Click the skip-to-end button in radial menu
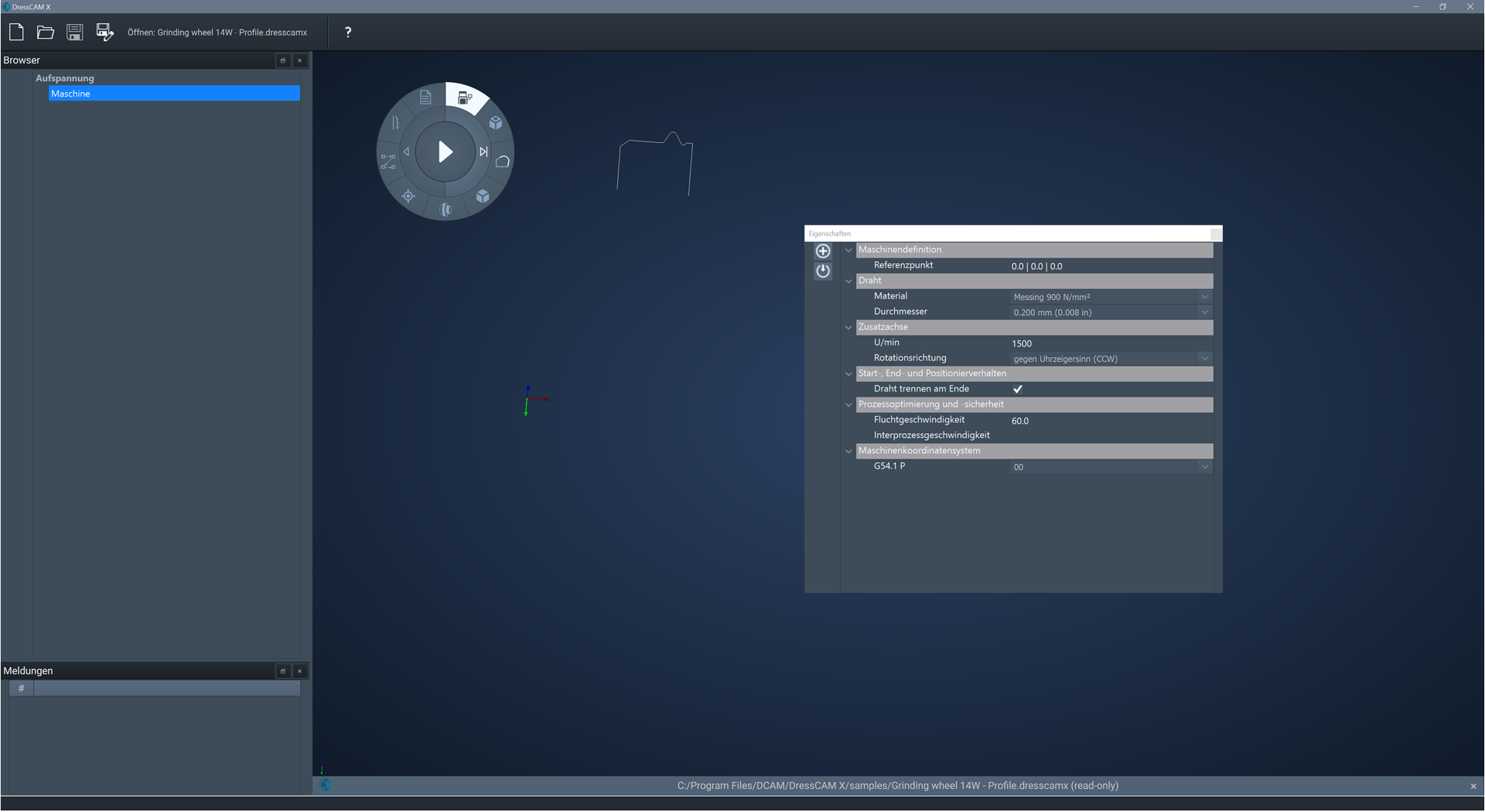Screen dimensions: 1485x812 click(x=483, y=152)
